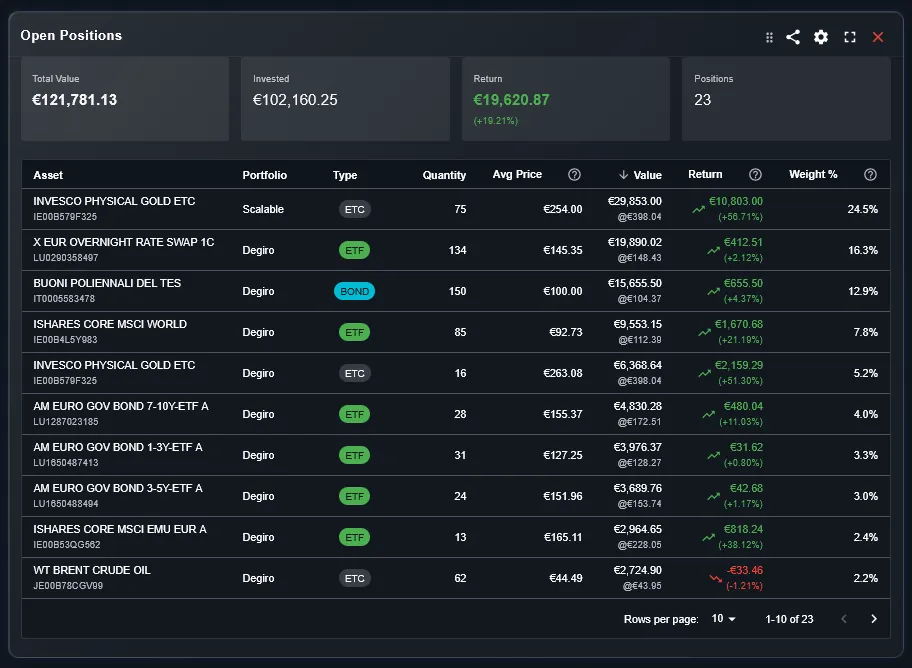Click the ETF badge on ISHARES CORE MSCI WORLD
This screenshot has height=668, width=912.
(354, 332)
